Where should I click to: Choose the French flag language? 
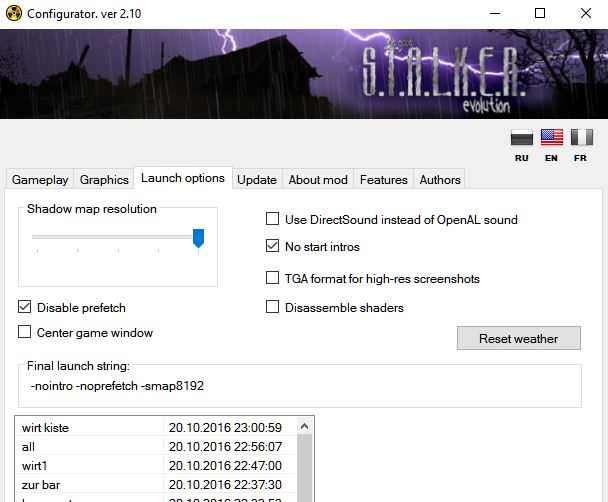click(582, 138)
